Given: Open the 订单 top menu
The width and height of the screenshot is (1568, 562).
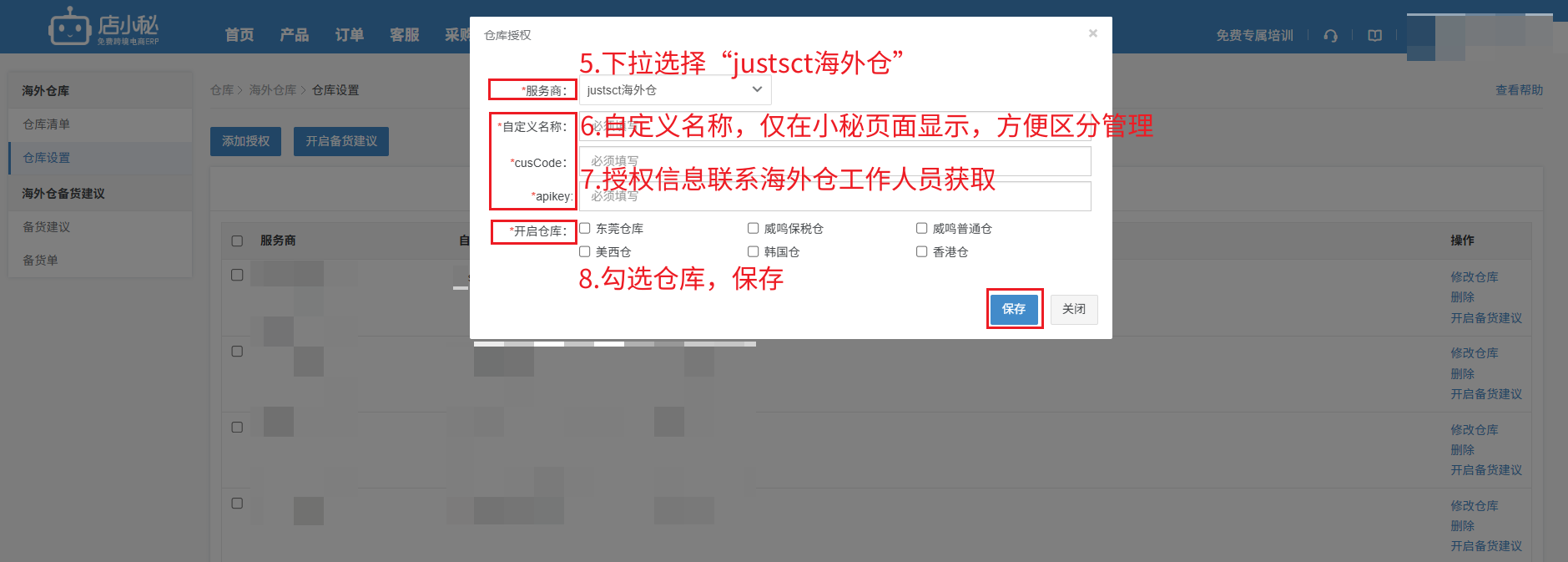Looking at the screenshot, I should coord(349,34).
